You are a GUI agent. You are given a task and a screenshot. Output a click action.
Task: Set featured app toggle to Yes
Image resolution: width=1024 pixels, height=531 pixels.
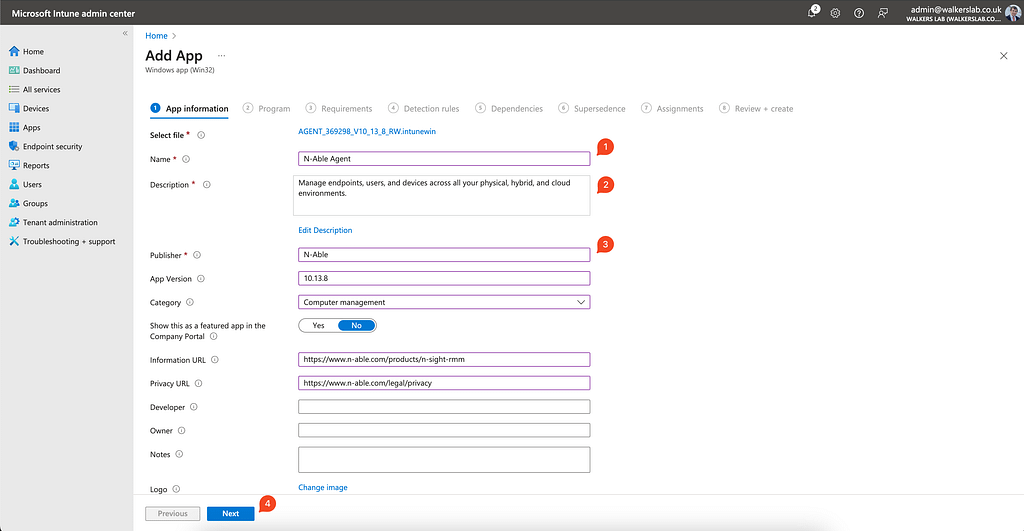(x=318, y=325)
